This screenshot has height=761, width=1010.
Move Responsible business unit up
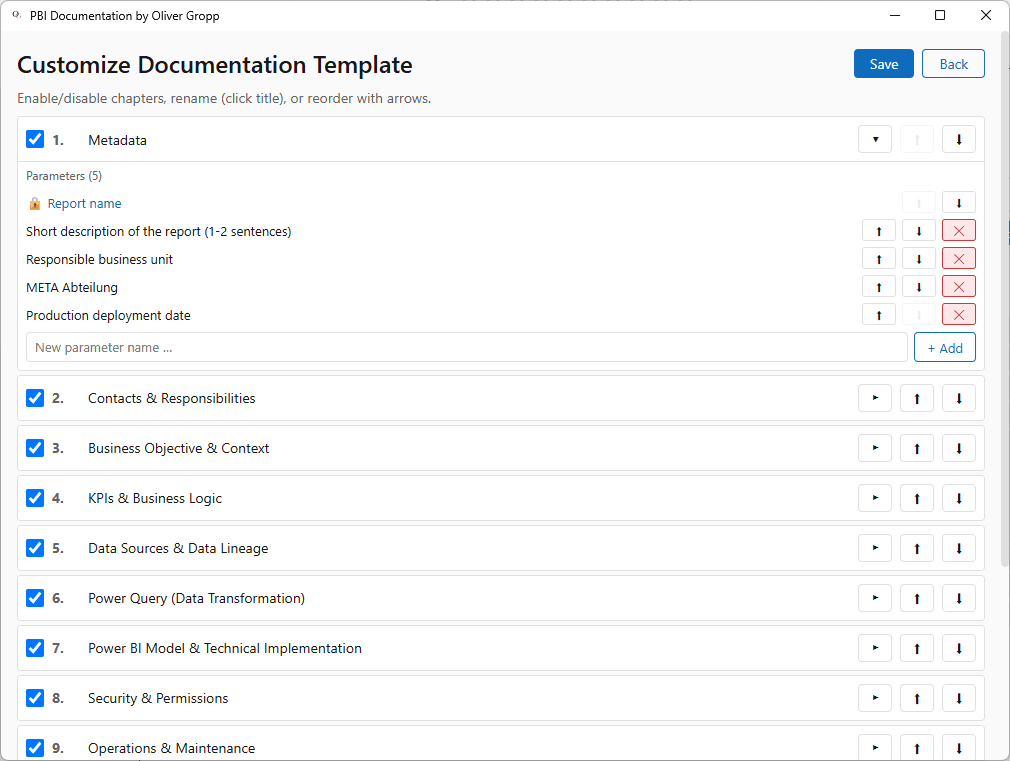[879, 259]
